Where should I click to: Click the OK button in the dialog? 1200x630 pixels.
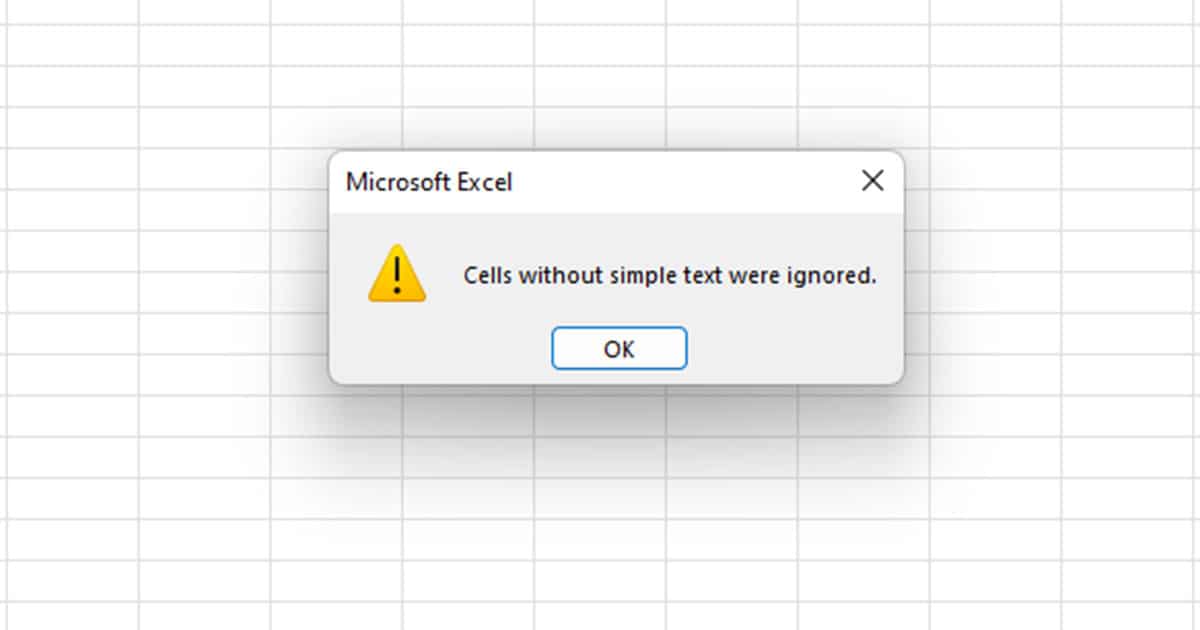tap(619, 348)
